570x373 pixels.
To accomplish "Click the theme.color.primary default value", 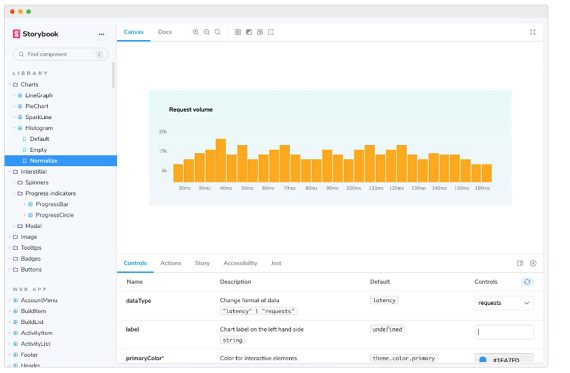I will [x=404, y=358].
